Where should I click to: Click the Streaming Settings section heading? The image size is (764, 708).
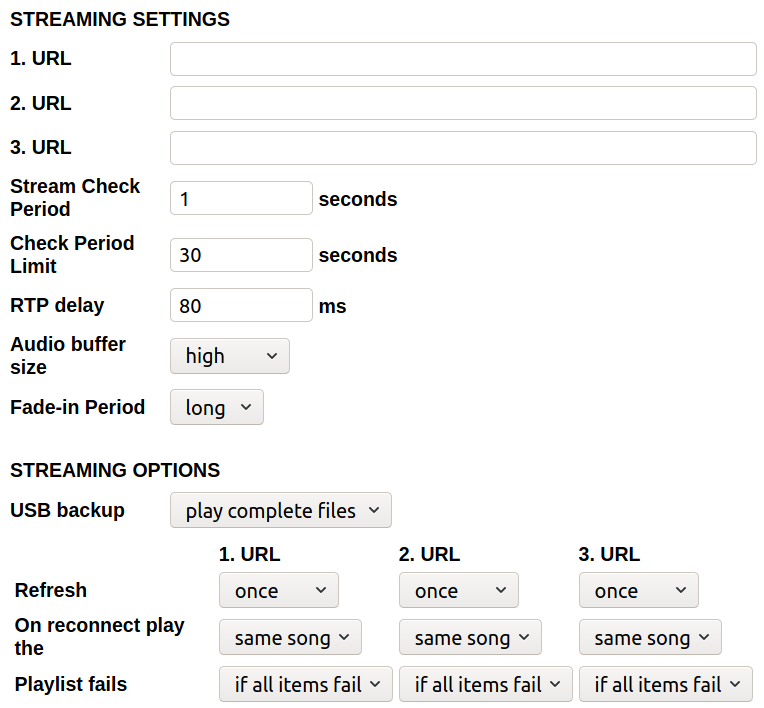click(x=120, y=19)
